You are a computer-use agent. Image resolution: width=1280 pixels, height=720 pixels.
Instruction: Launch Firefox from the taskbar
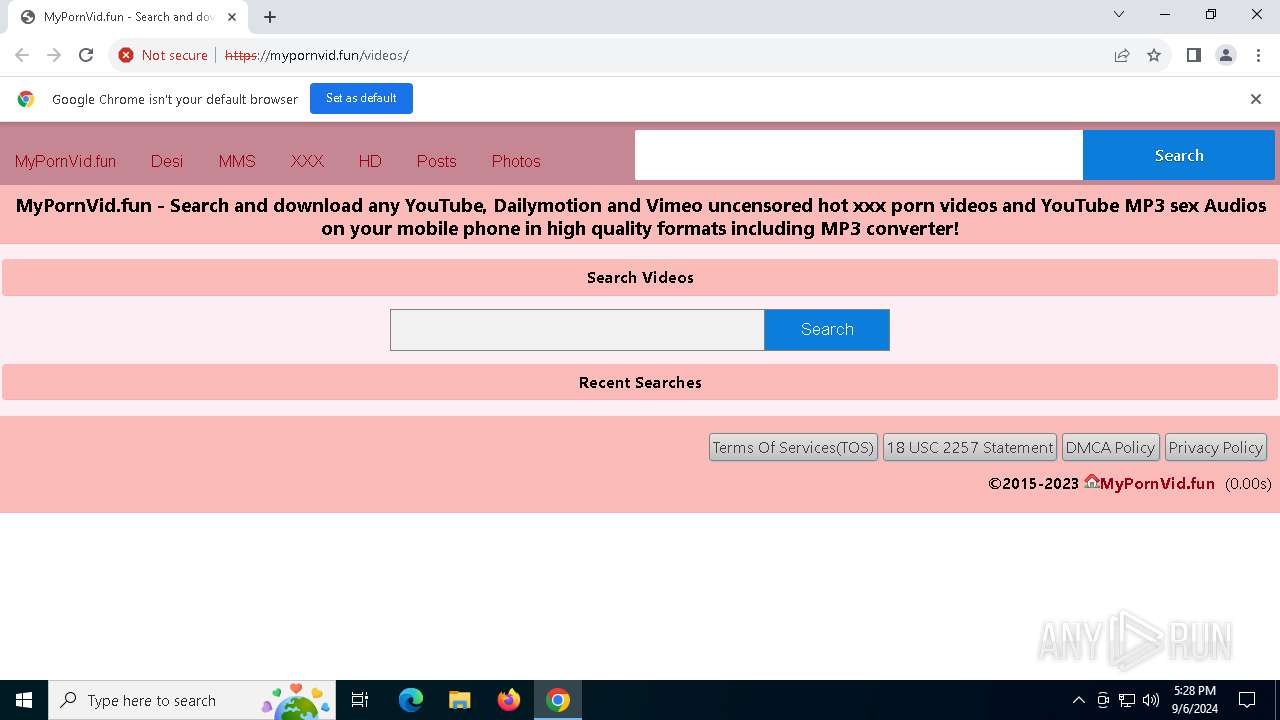click(x=509, y=700)
